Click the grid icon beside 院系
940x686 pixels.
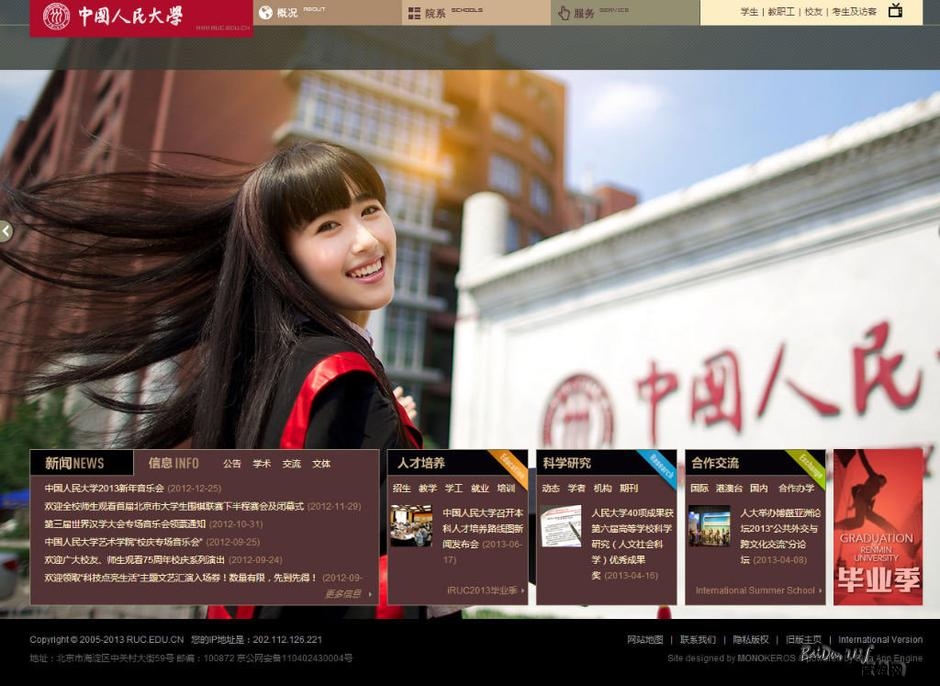pyautogui.click(x=413, y=13)
